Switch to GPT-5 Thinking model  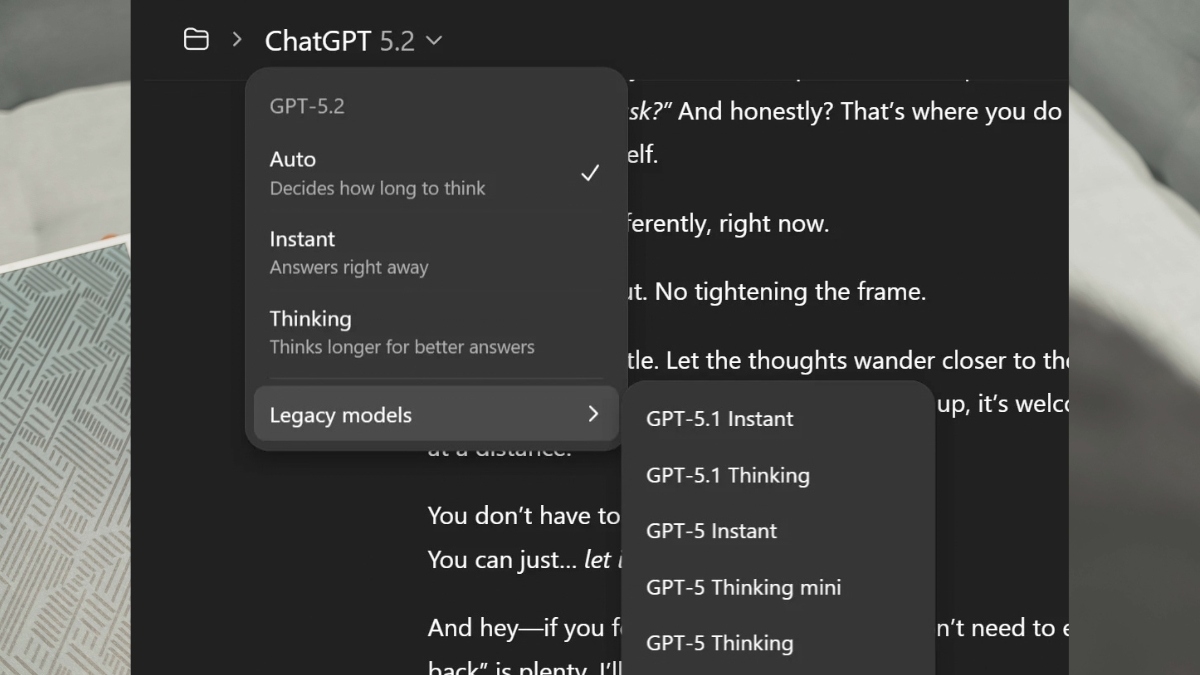[x=719, y=643]
